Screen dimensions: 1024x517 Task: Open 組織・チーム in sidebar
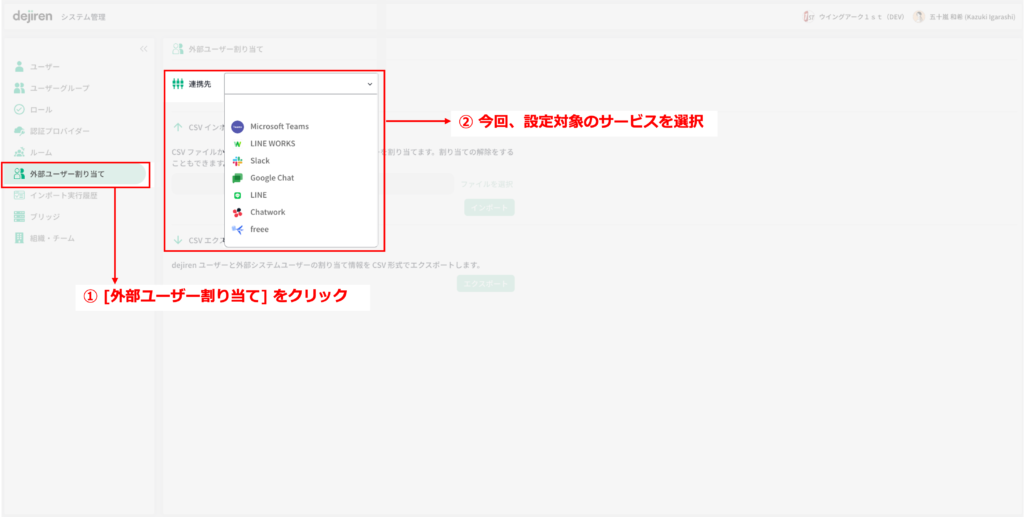44,238
